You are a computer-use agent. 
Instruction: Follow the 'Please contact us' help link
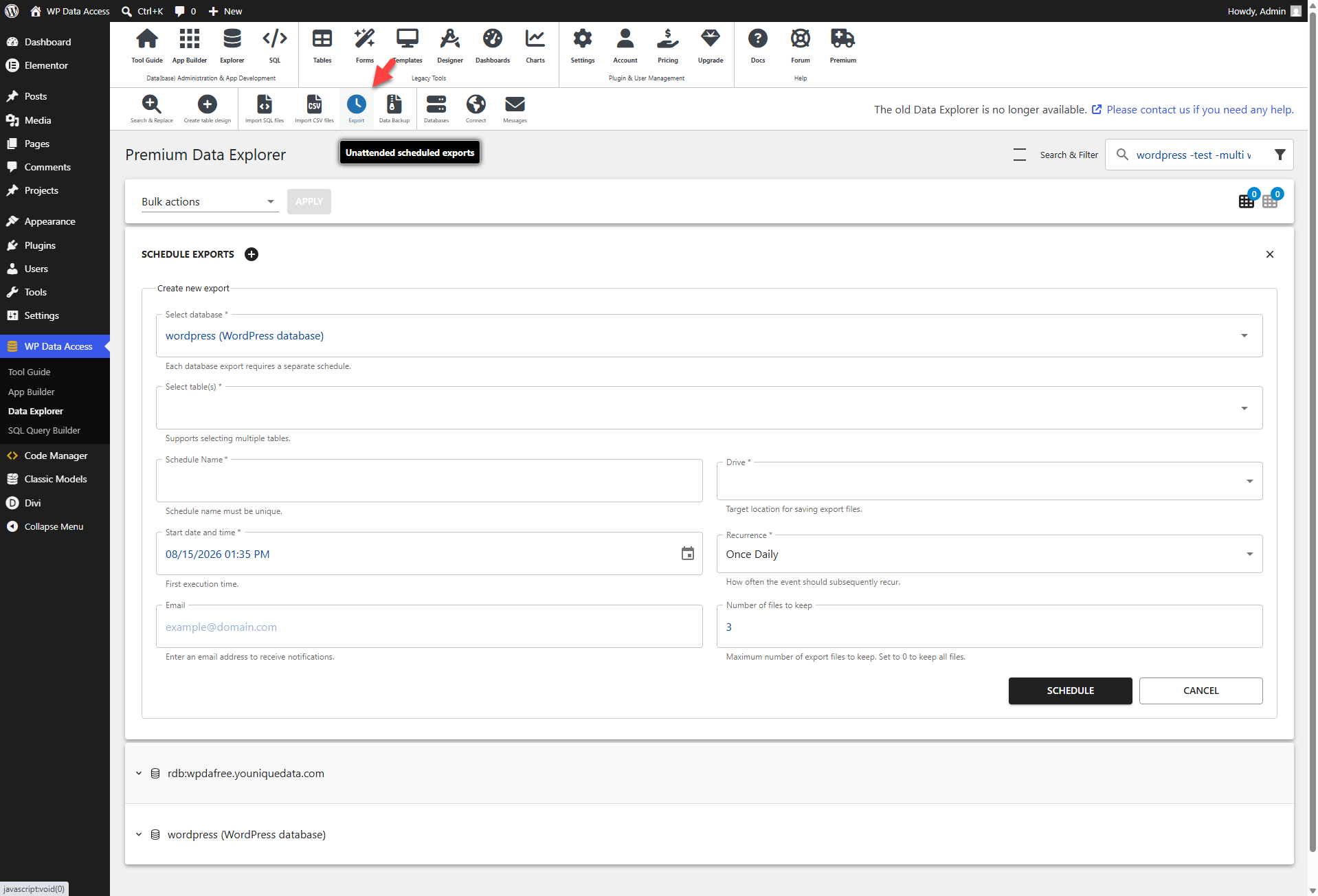point(1199,109)
